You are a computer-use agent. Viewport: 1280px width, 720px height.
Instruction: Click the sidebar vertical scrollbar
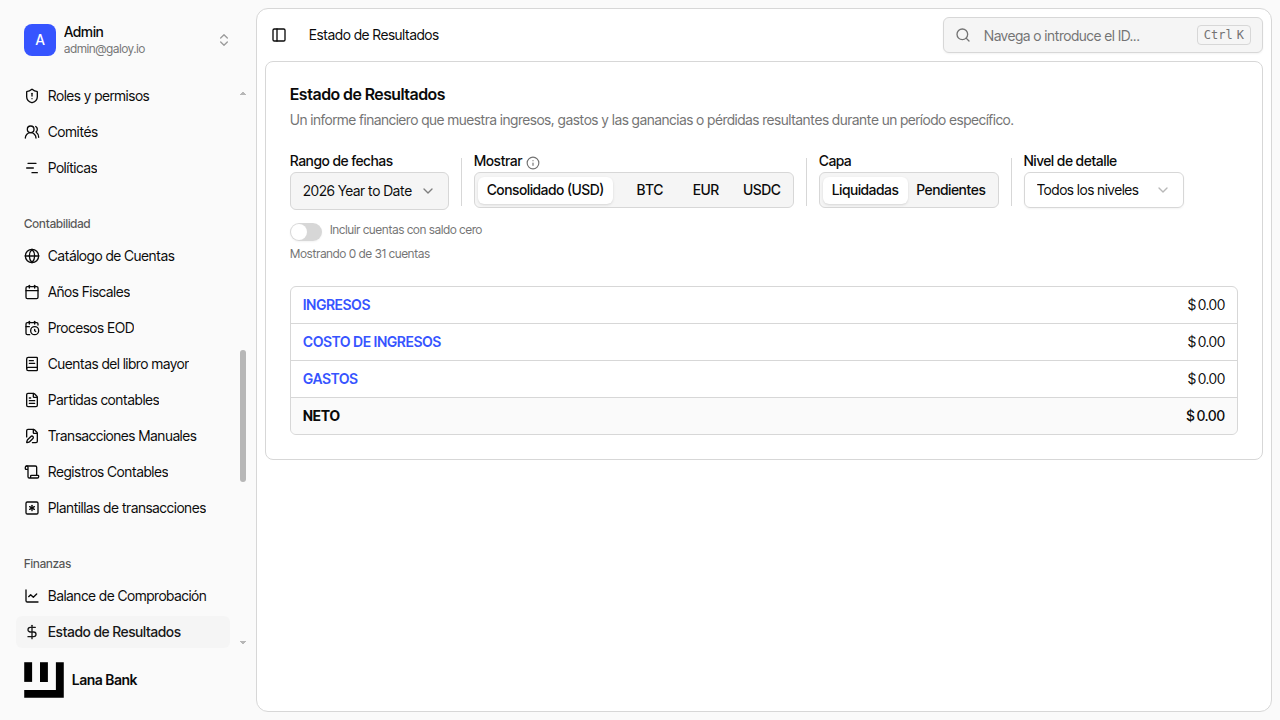pos(243,416)
